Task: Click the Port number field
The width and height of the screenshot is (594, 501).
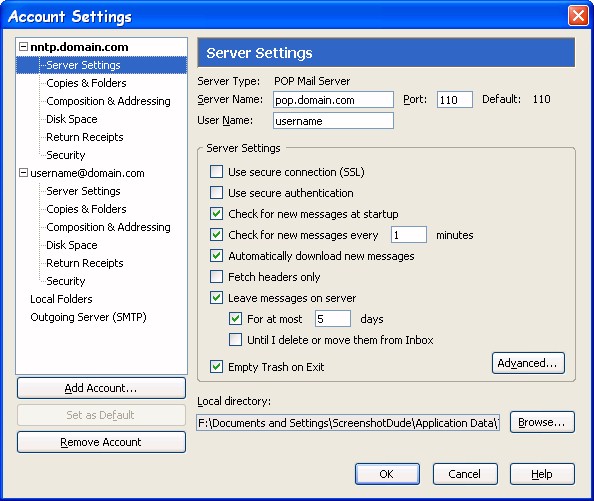Action: point(455,100)
